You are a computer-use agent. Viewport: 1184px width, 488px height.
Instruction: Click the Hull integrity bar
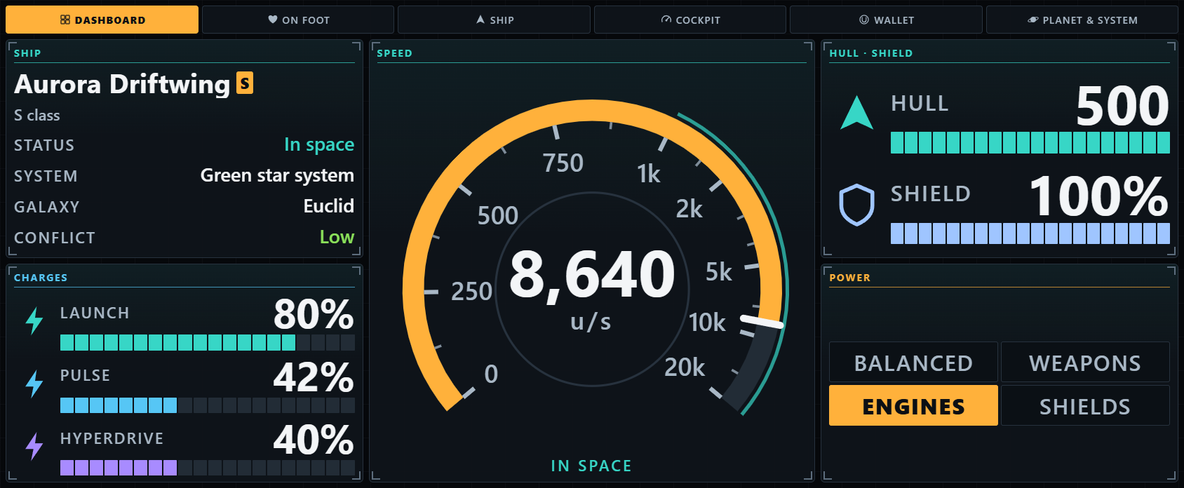coord(1030,143)
